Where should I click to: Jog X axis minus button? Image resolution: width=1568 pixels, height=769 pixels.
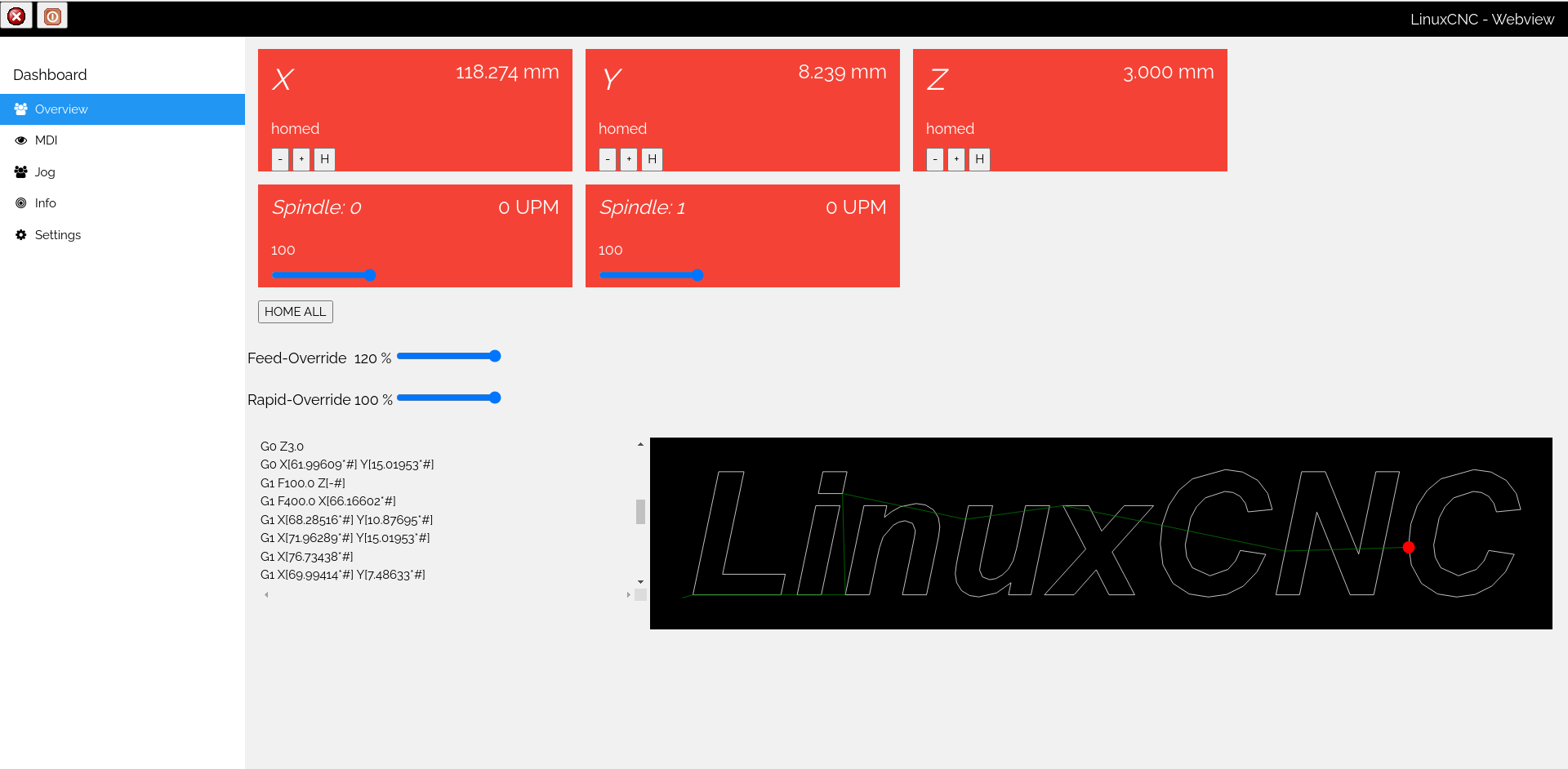pyautogui.click(x=280, y=159)
